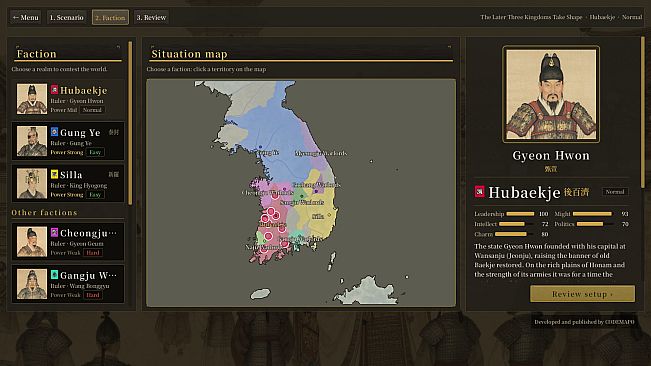This screenshot has width=651, height=366.
Task: Click the faction list scrollbar
Action: pos(130,123)
